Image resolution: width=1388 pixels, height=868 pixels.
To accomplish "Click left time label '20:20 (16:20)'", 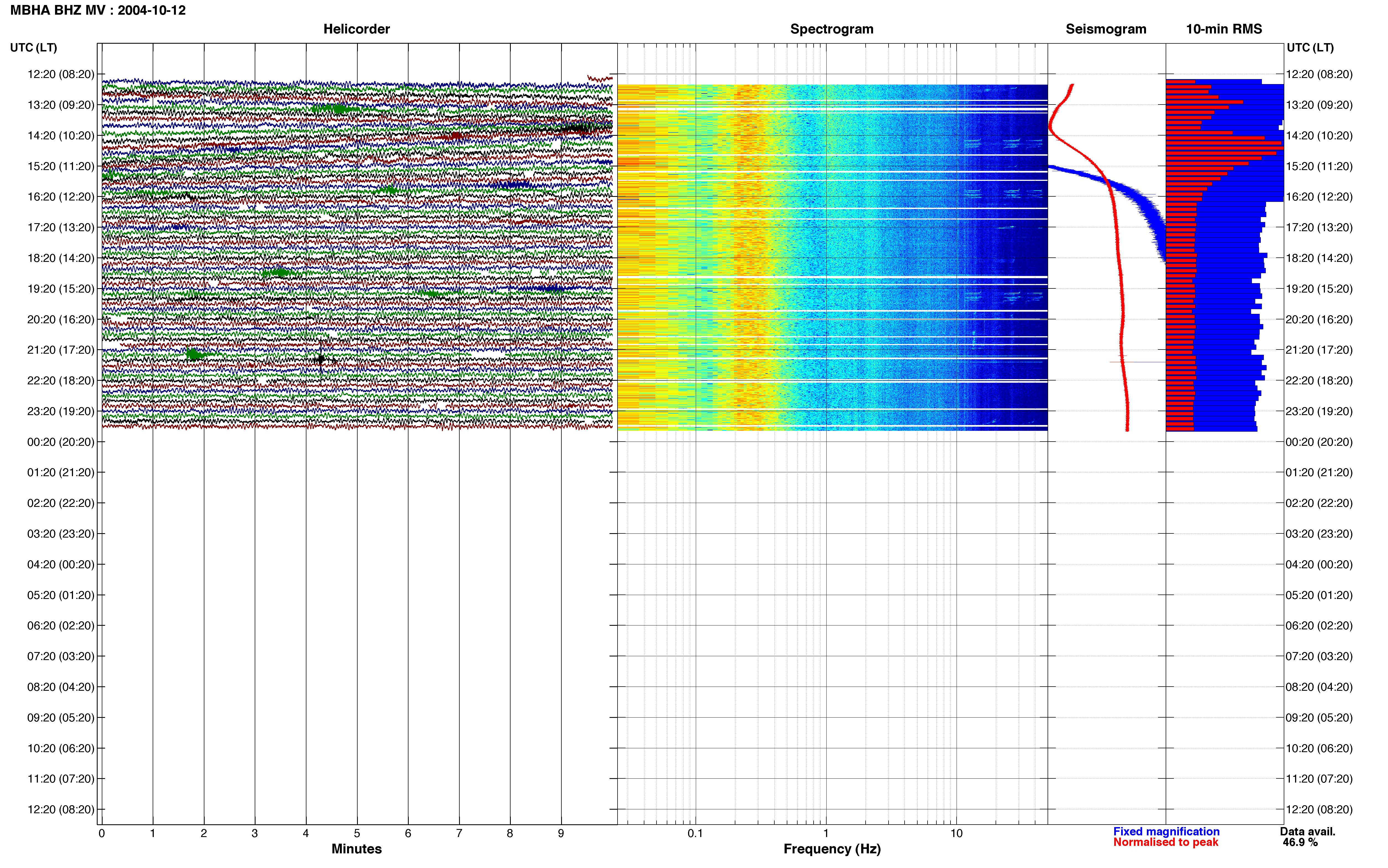I will (x=61, y=319).
